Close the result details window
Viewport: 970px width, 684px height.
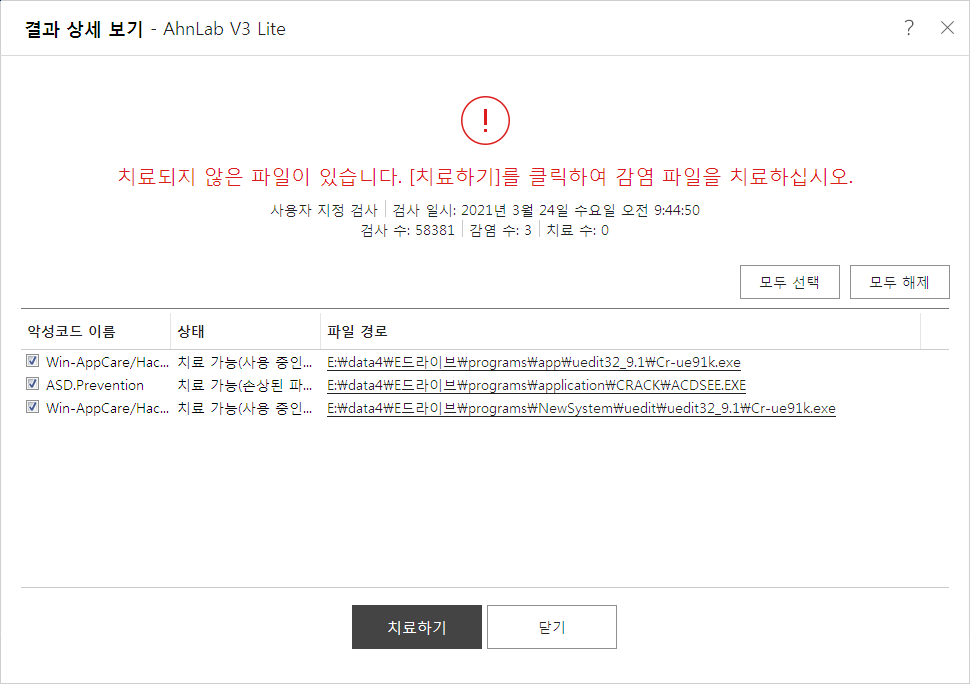(947, 28)
